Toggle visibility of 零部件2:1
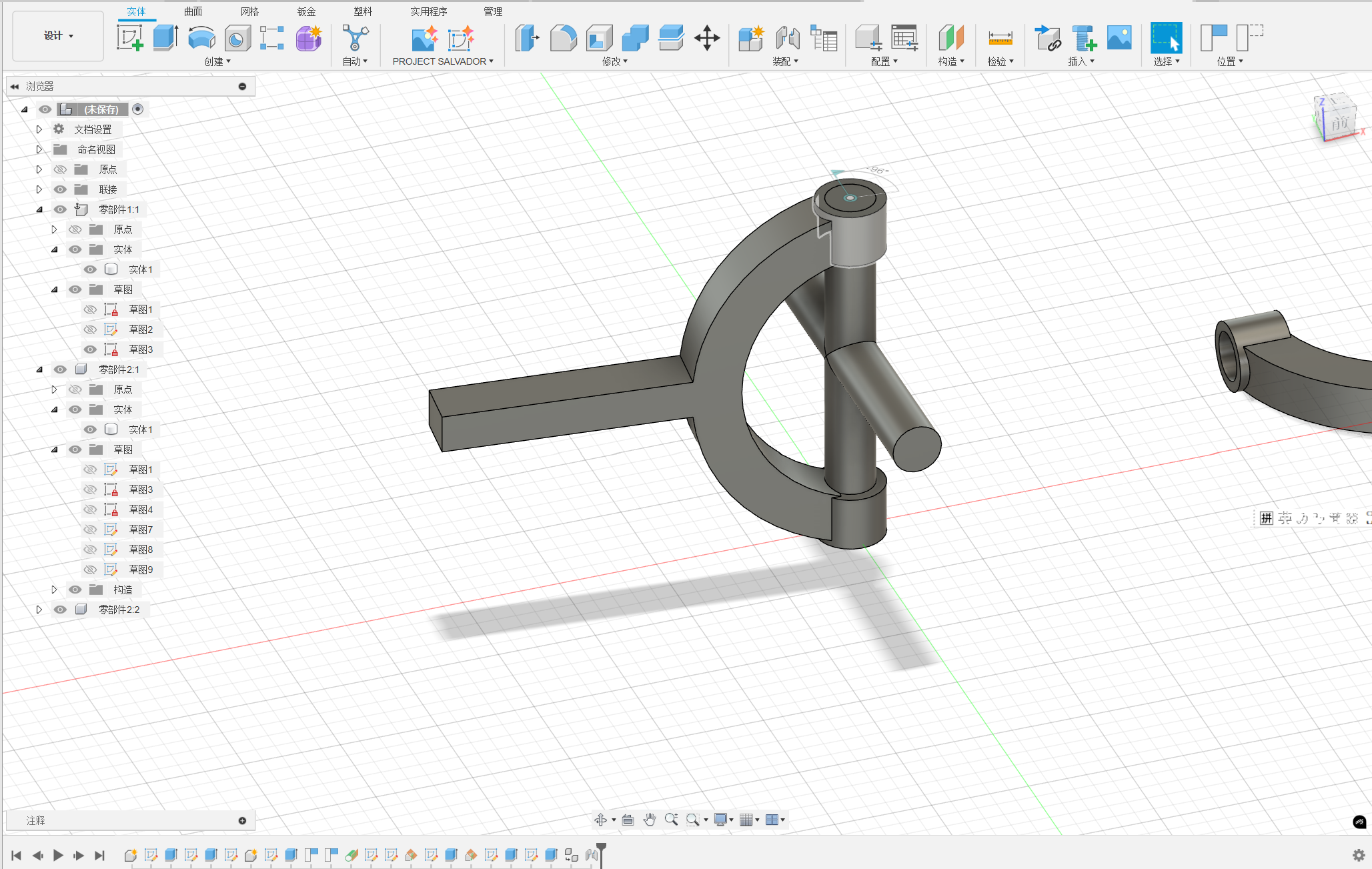 60,369
